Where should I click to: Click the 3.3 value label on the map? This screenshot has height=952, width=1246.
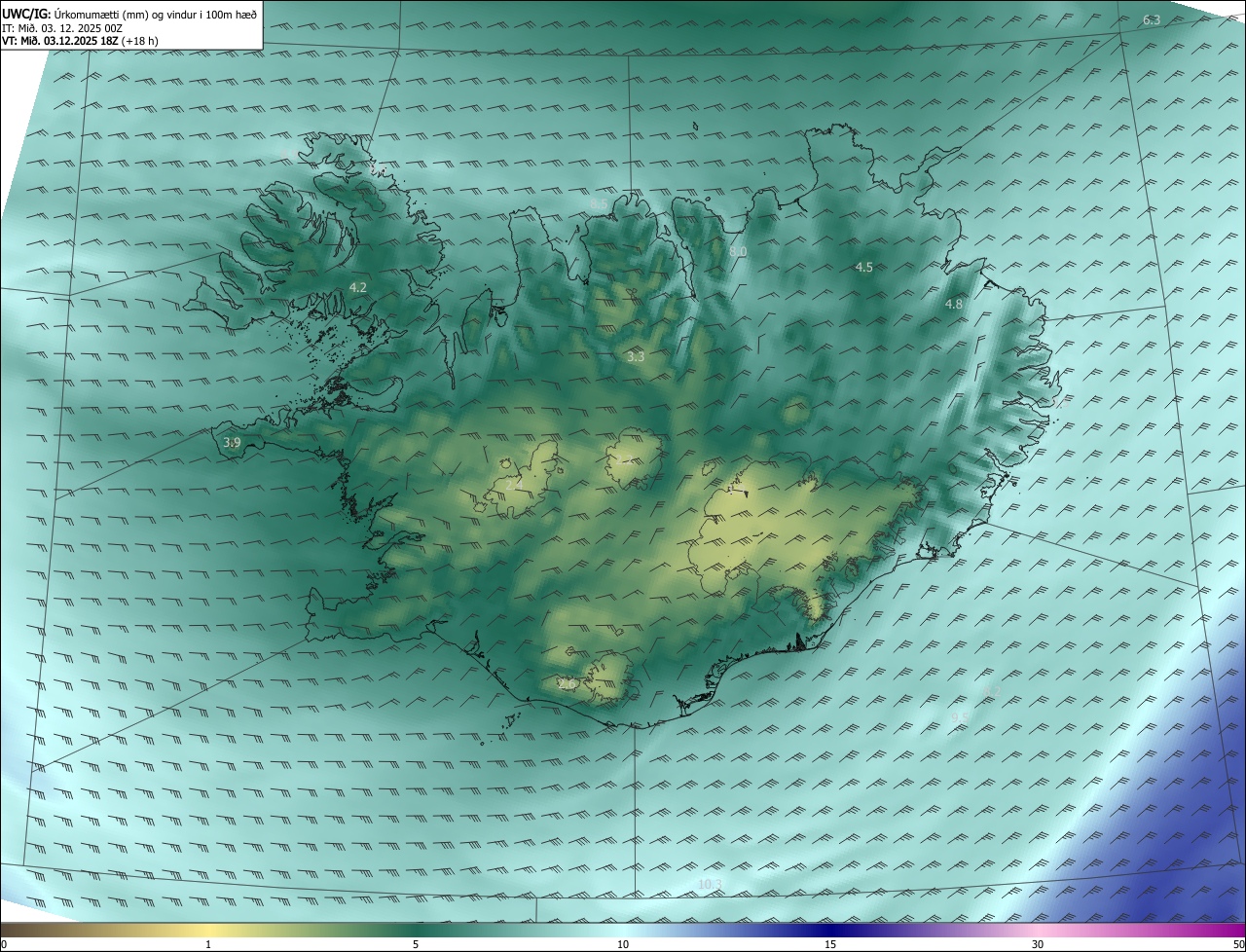635,357
